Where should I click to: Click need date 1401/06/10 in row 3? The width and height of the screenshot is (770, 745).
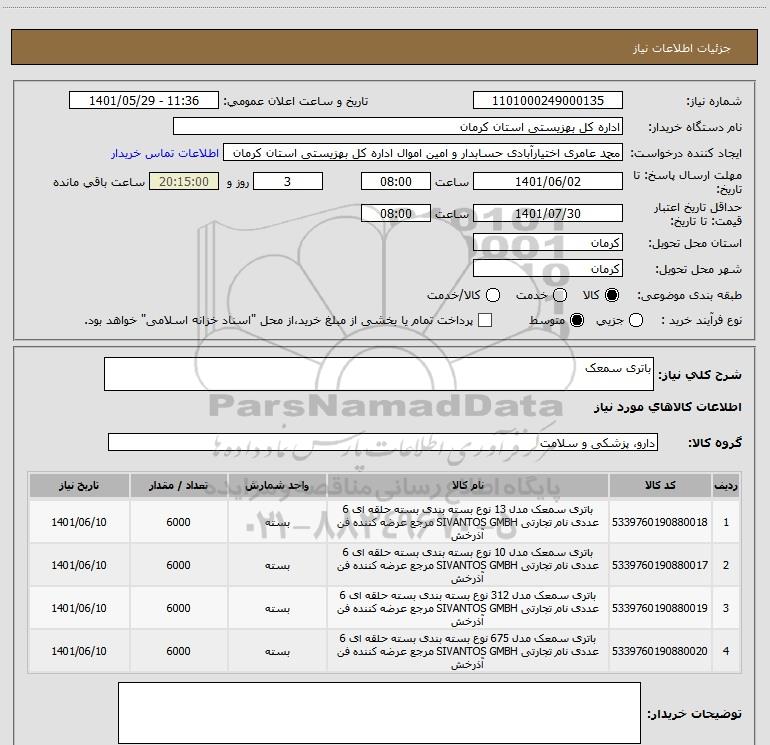pyautogui.click(x=79, y=608)
